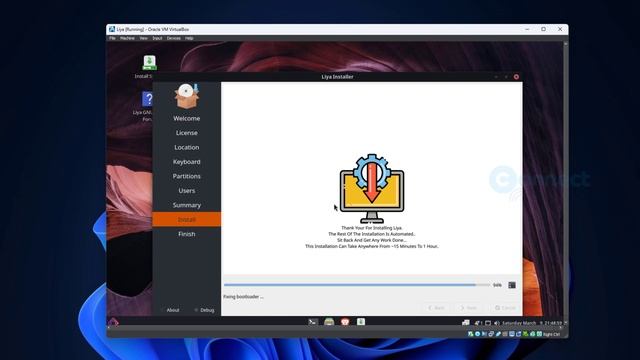The height and width of the screenshot is (360, 640).
Task: Select the Keyboard step
Action: tap(187, 162)
